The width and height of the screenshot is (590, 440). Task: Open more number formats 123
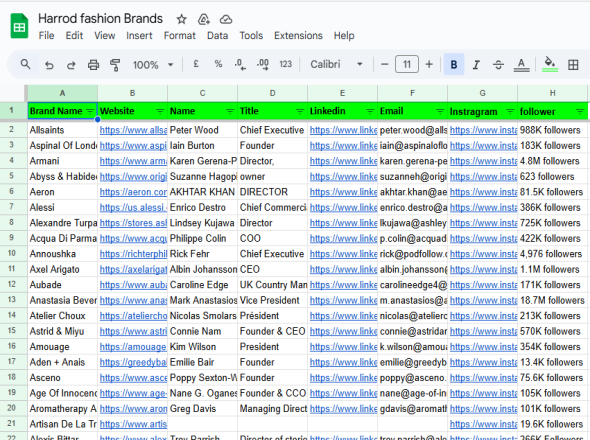tap(286, 64)
